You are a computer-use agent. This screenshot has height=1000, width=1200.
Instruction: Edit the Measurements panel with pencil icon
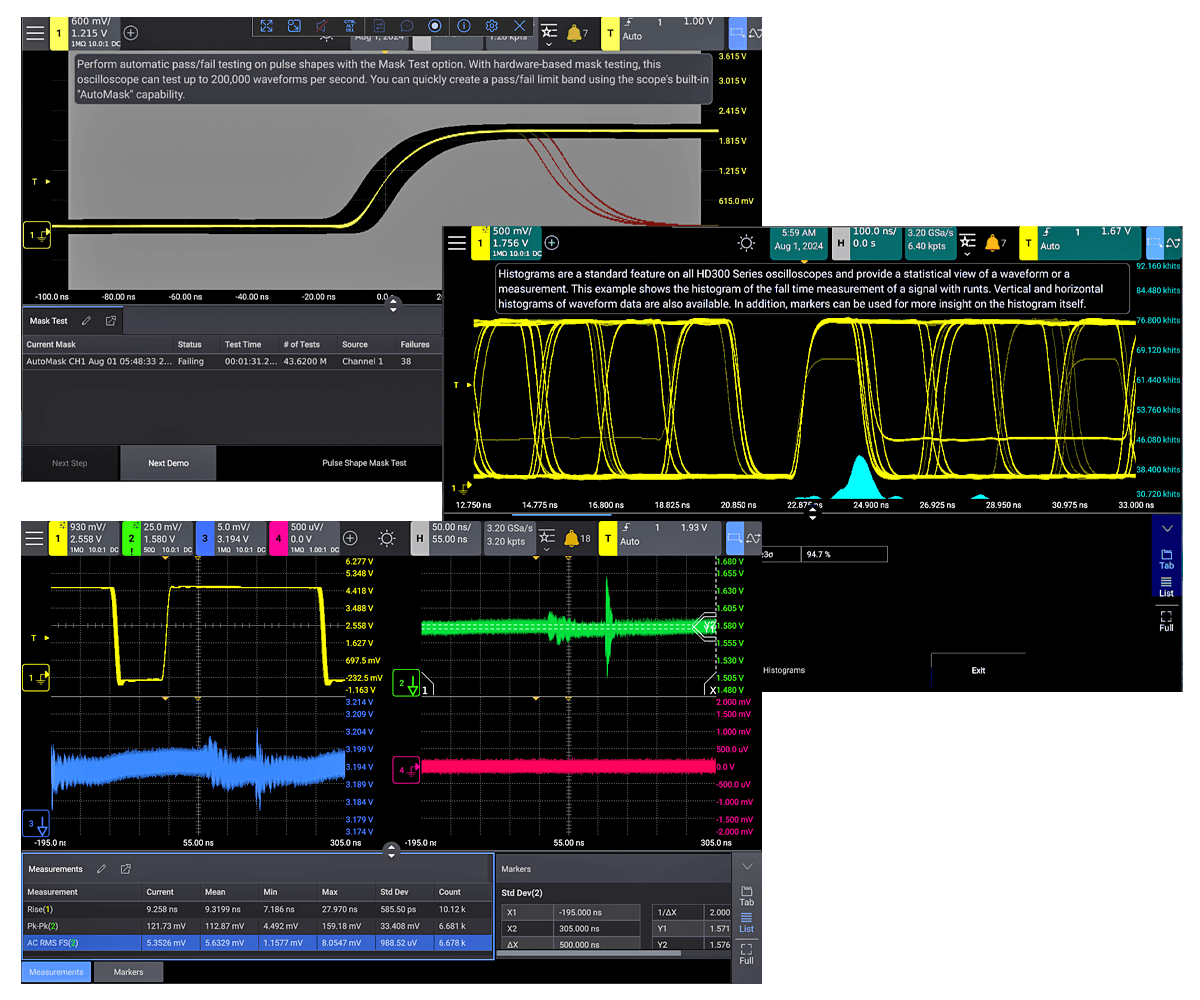click(x=101, y=869)
